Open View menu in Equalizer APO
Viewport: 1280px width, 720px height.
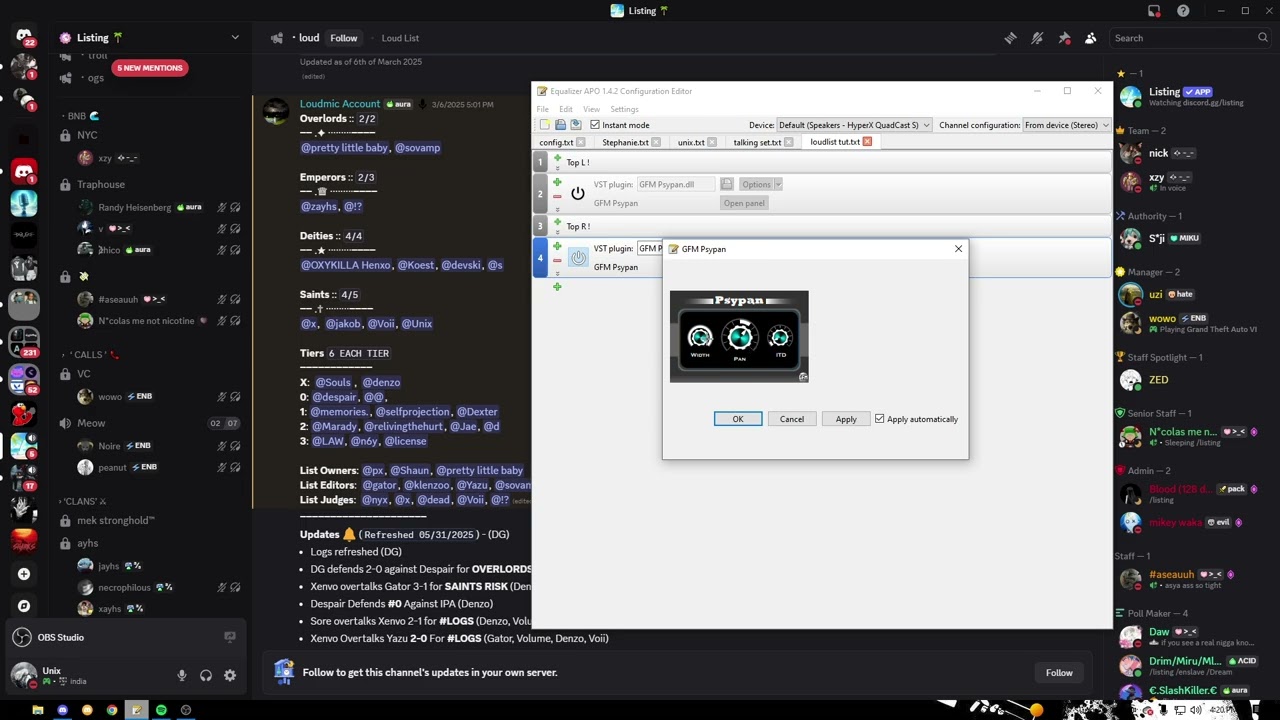[x=591, y=109]
